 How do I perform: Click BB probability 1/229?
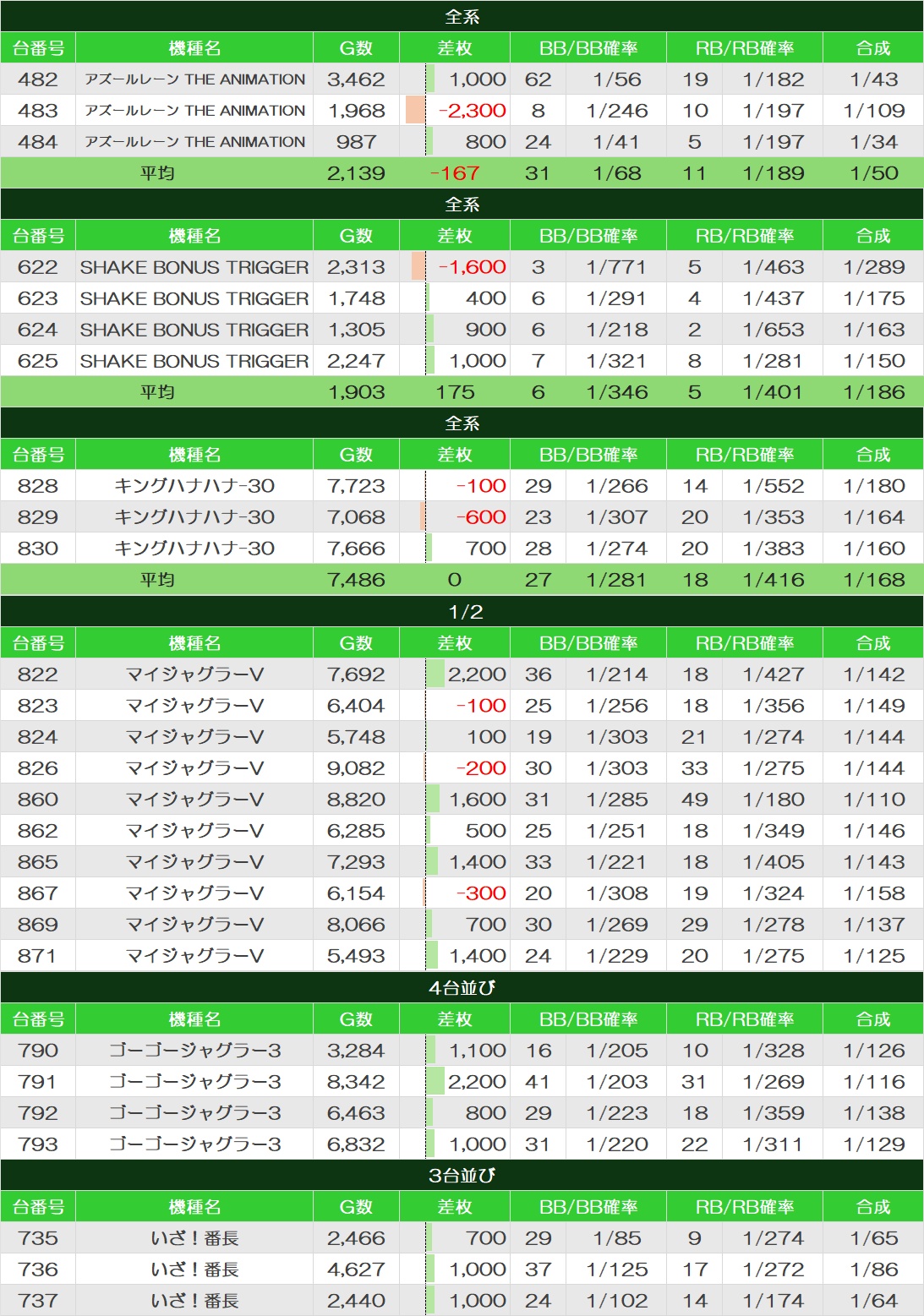click(617, 956)
